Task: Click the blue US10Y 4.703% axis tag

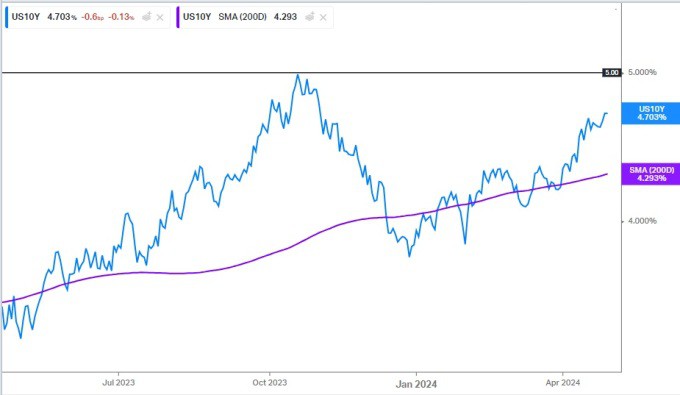Action: [651, 113]
